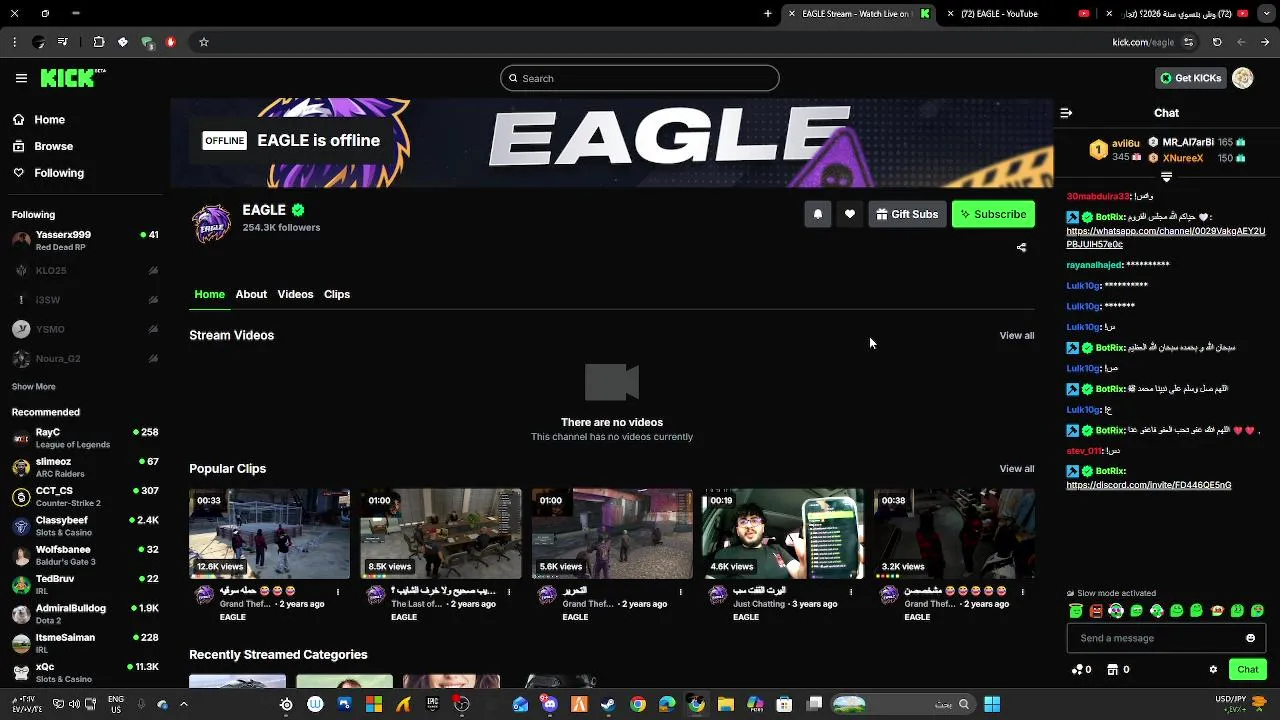Open Steam from the taskbar

coord(608,704)
